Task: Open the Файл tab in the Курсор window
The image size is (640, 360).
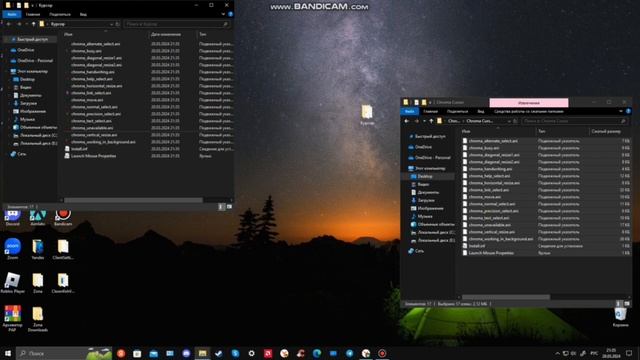Action: tap(11, 14)
